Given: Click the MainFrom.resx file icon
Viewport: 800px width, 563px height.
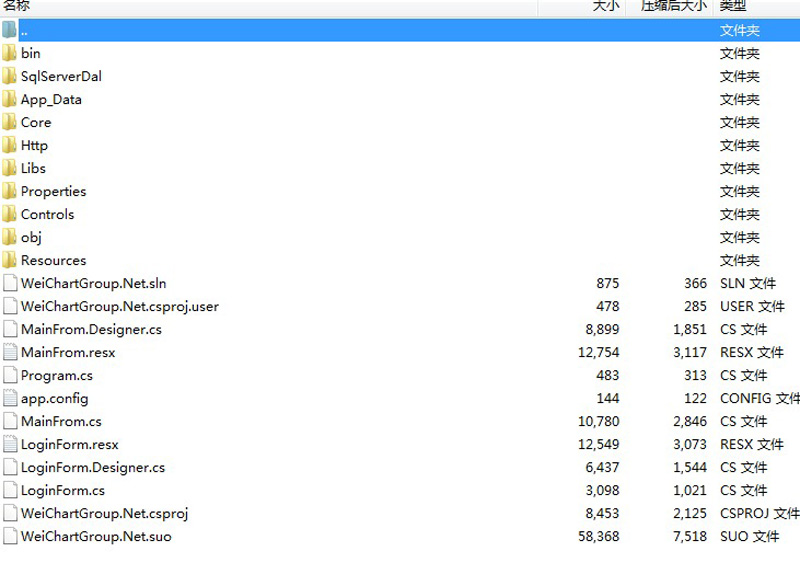Looking at the screenshot, I should (x=10, y=352).
